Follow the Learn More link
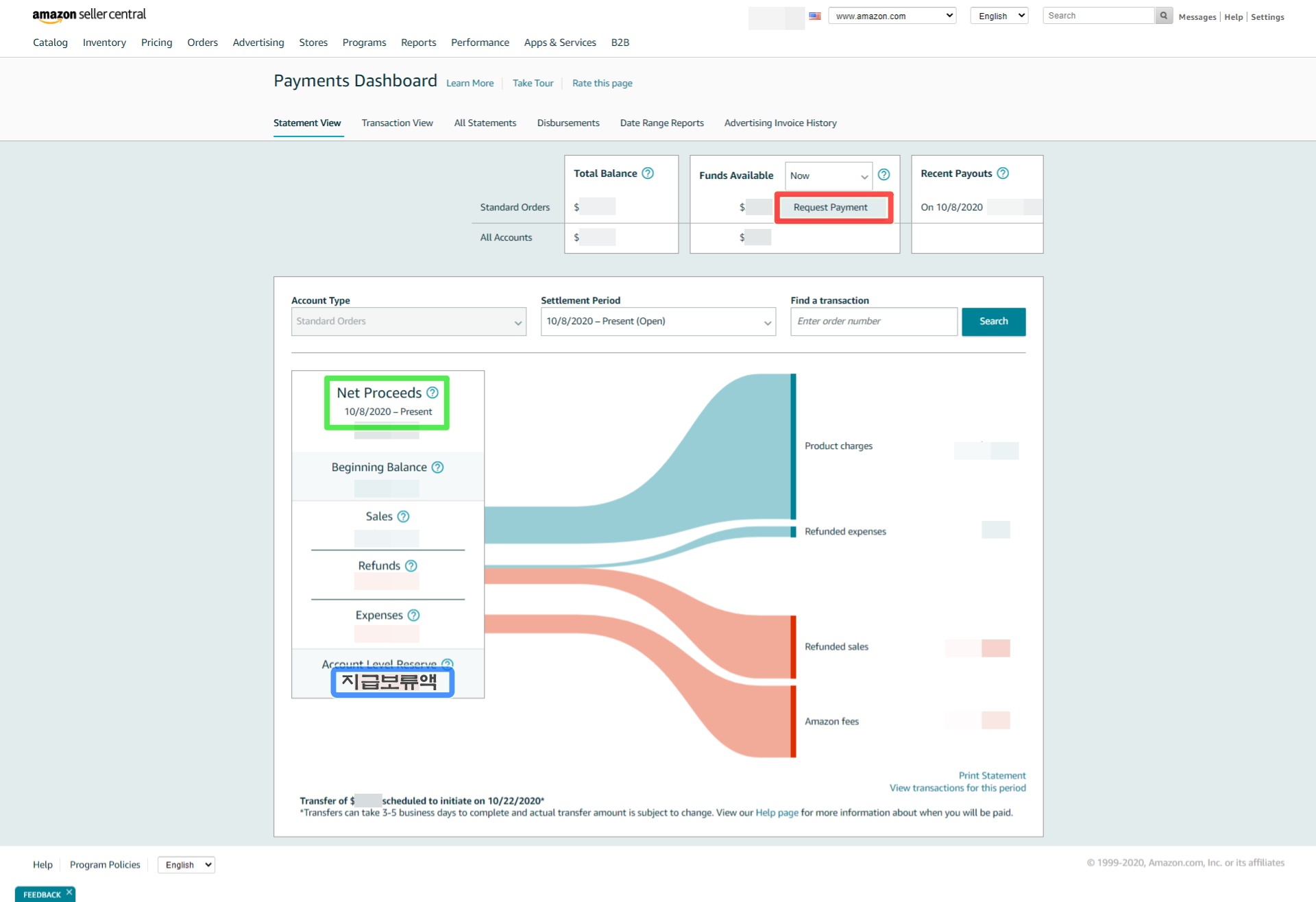The height and width of the screenshot is (902, 1316). pyautogui.click(x=470, y=84)
